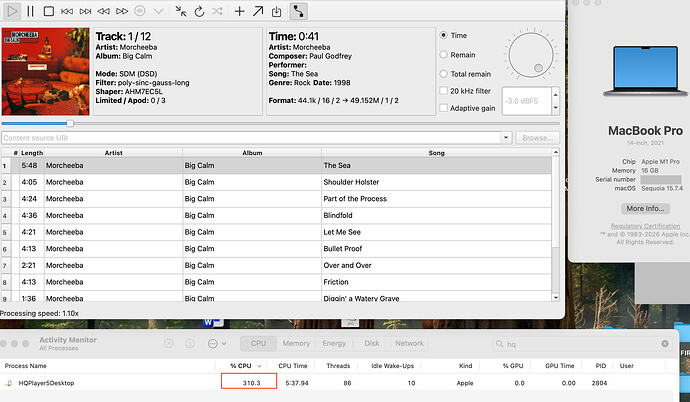Toggle shuffle with the crossed arrows icon
This screenshot has height=402, width=690.
pyautogui.click(x=217, y=11)
